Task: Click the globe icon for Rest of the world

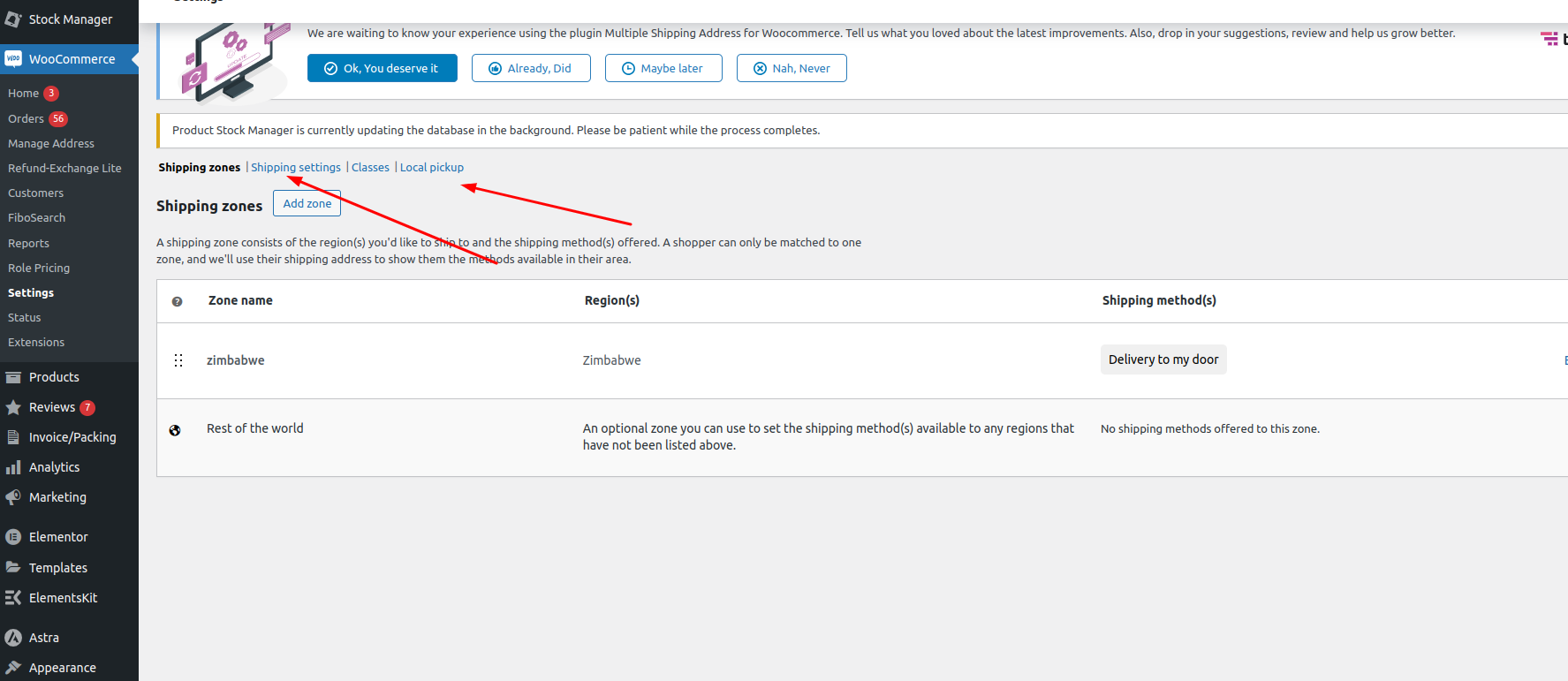Action: pos(175,430)
